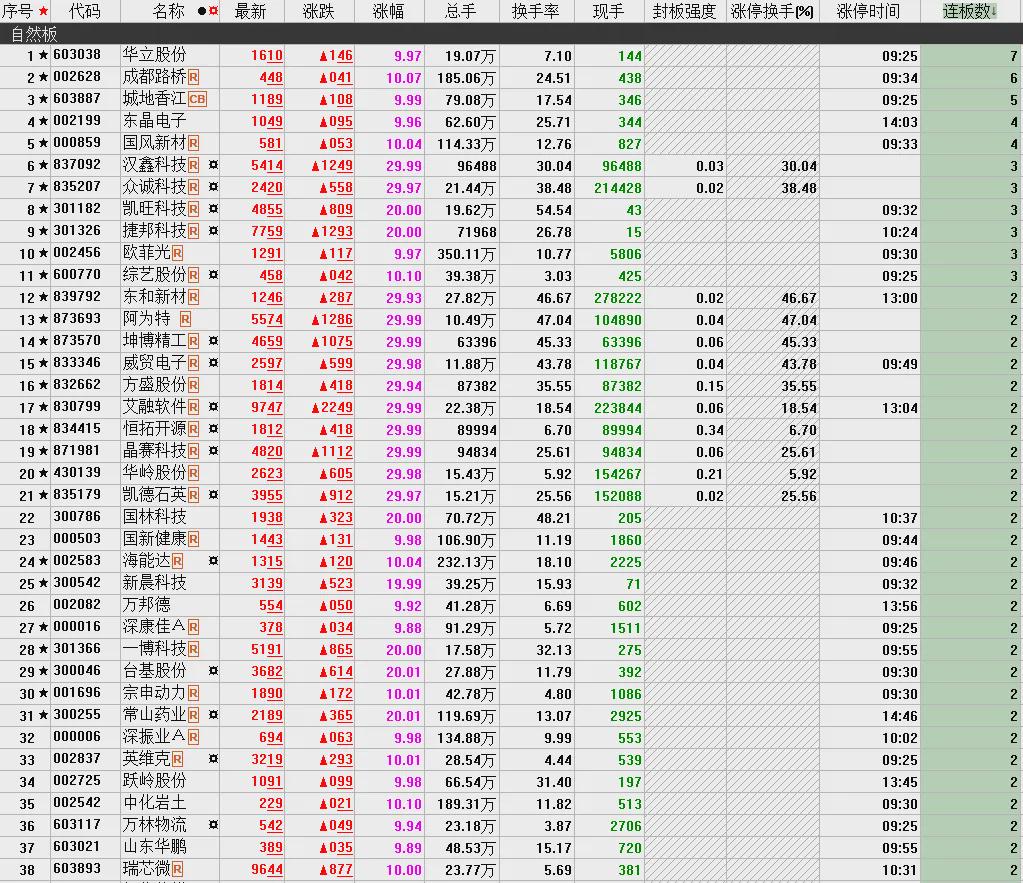Click the R badge next to 成都路桥

(194, 78)
